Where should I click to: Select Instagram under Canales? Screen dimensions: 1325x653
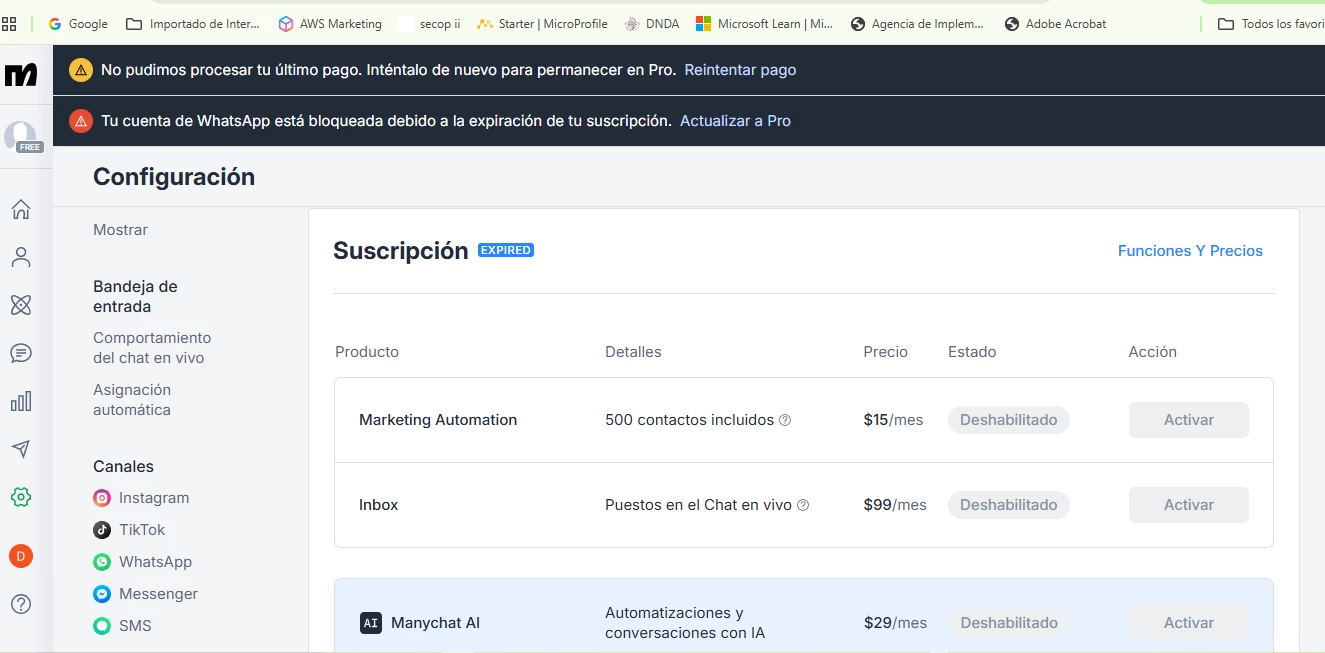tap(153, 498)
